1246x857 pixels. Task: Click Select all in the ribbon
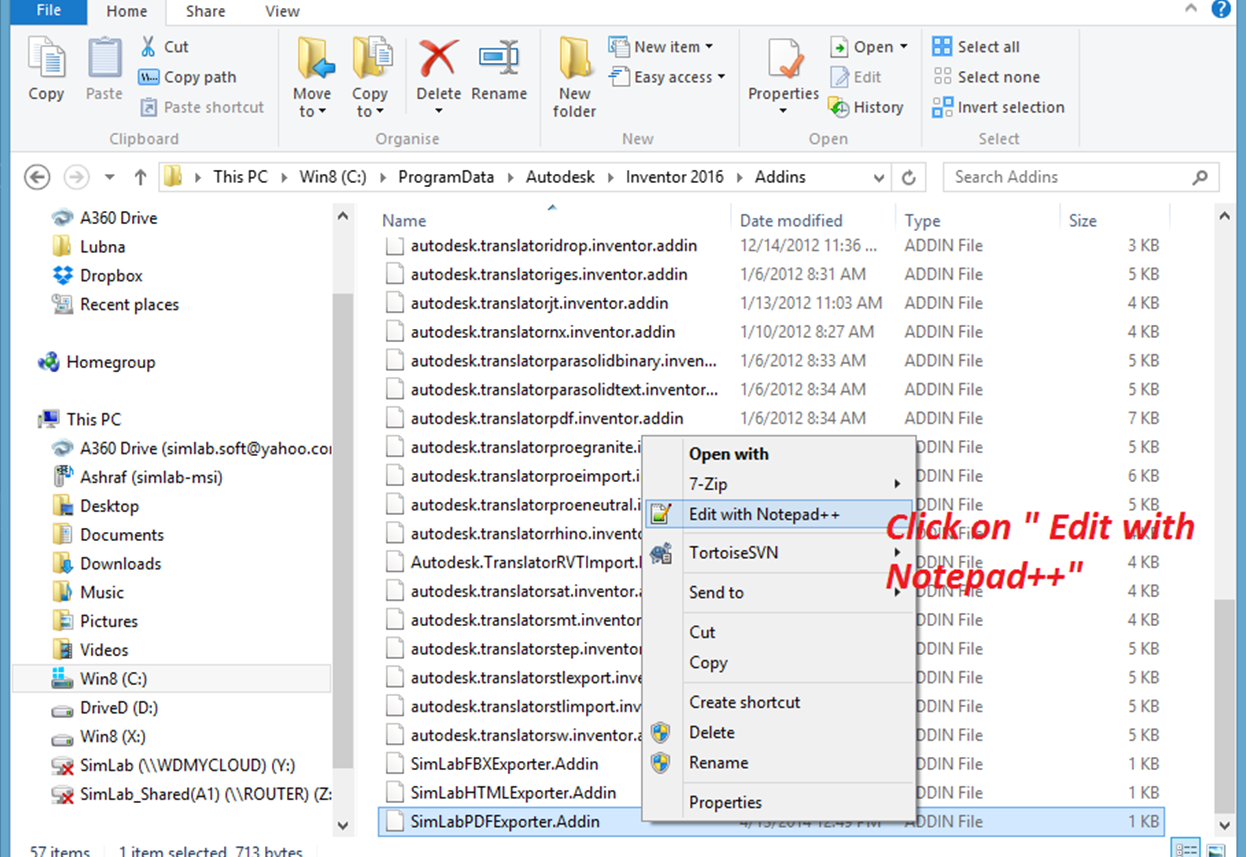976,46
